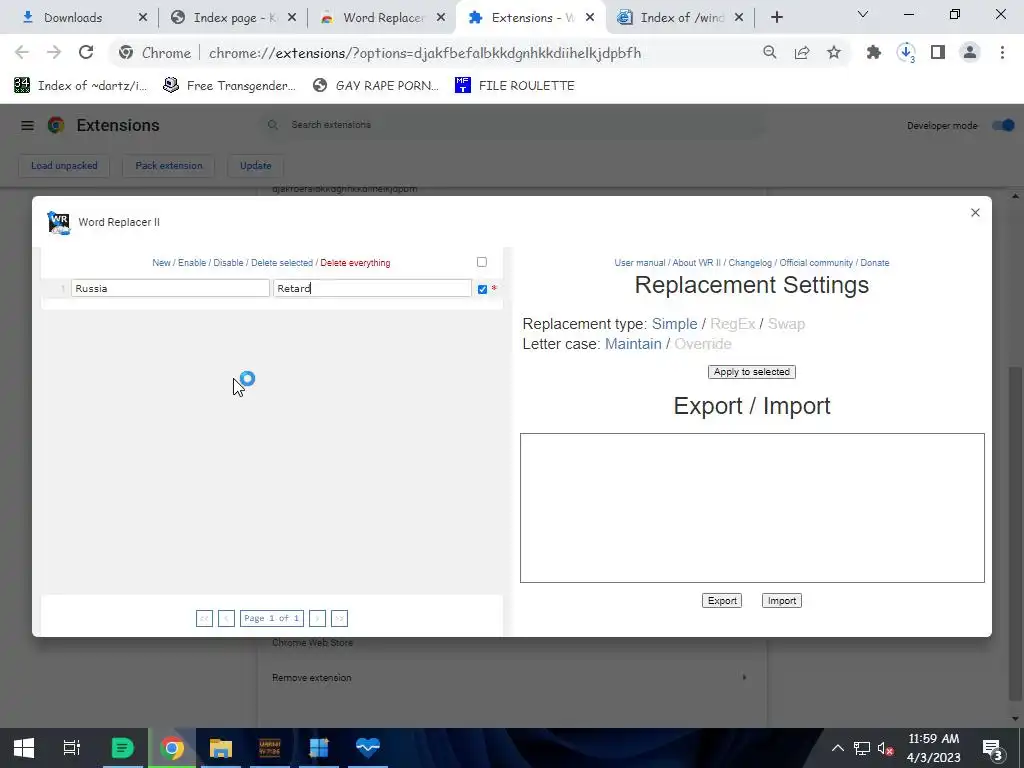Open the Extensions puzzle icon
The height and width of the screenshot is (768, 1024).
[x=874, y=53]
